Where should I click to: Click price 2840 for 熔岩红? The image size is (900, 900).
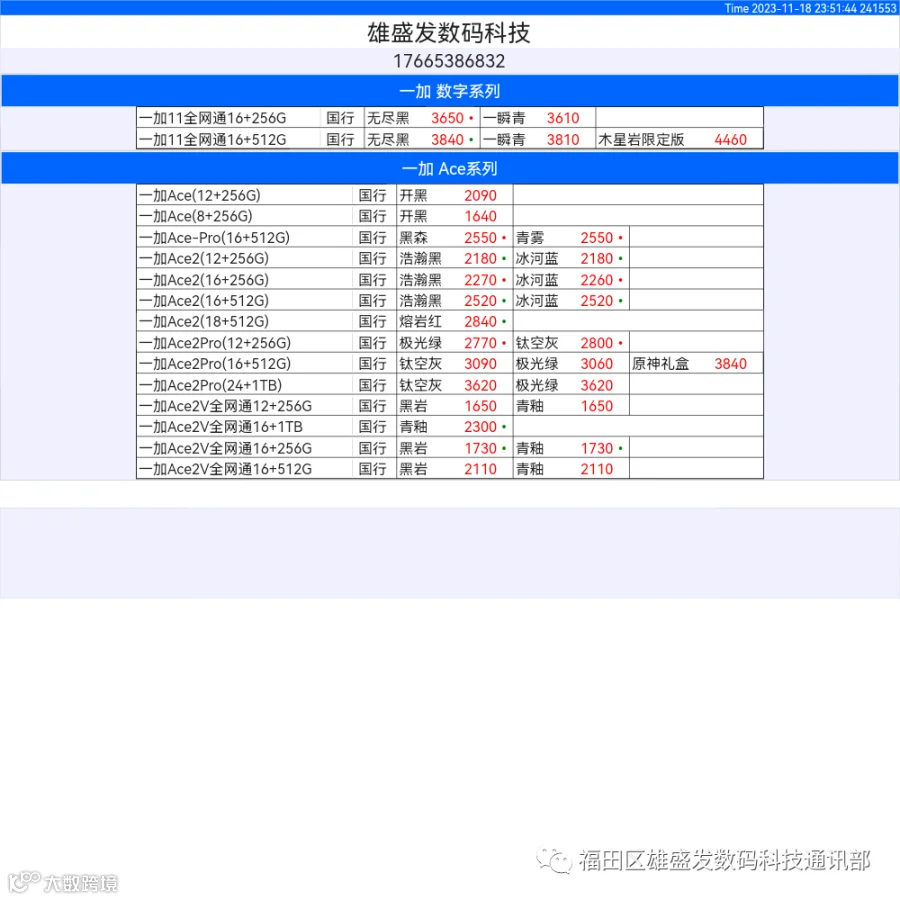point(480,321)
